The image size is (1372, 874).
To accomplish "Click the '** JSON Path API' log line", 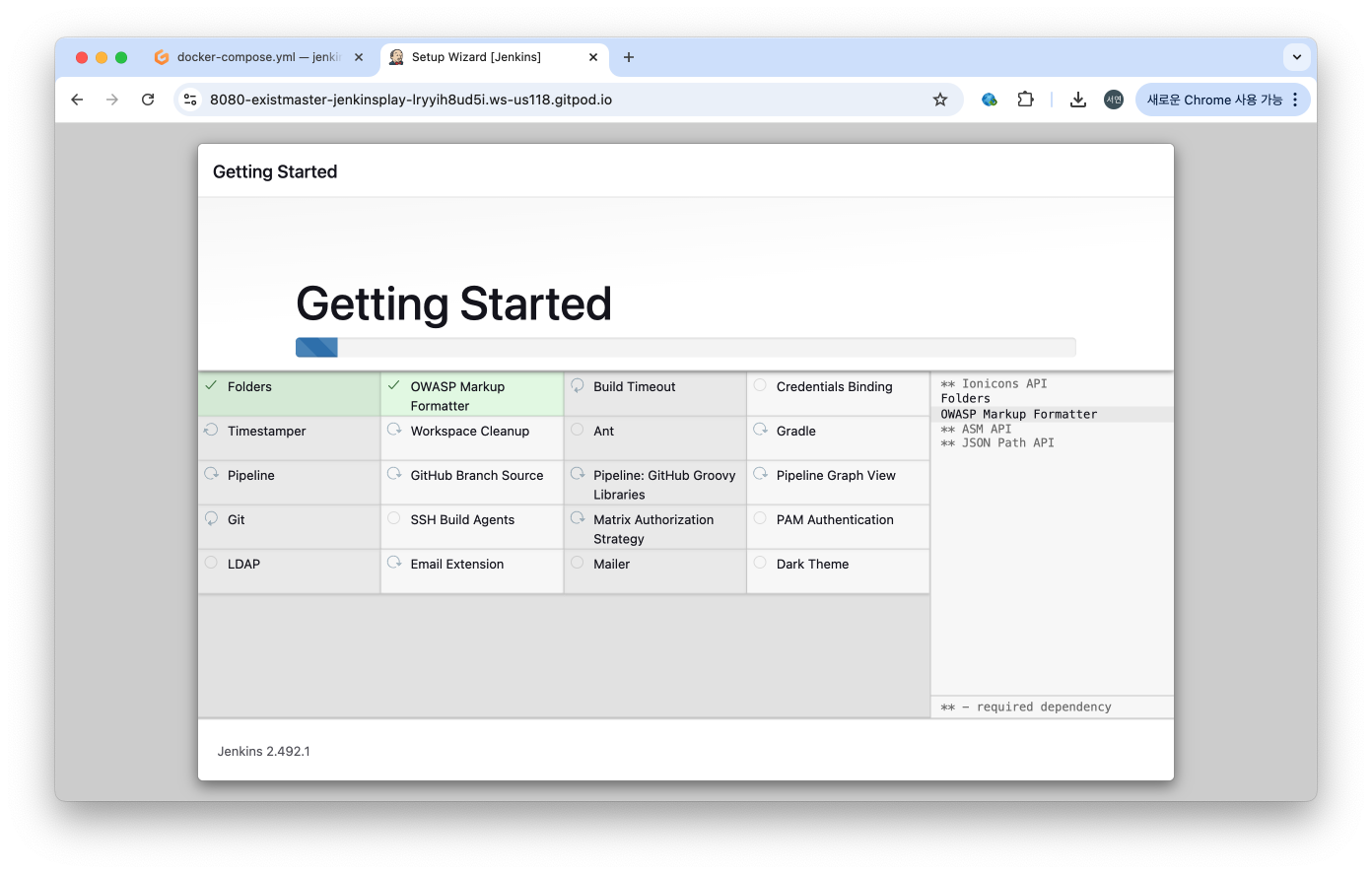I will [x=997, y=442].
